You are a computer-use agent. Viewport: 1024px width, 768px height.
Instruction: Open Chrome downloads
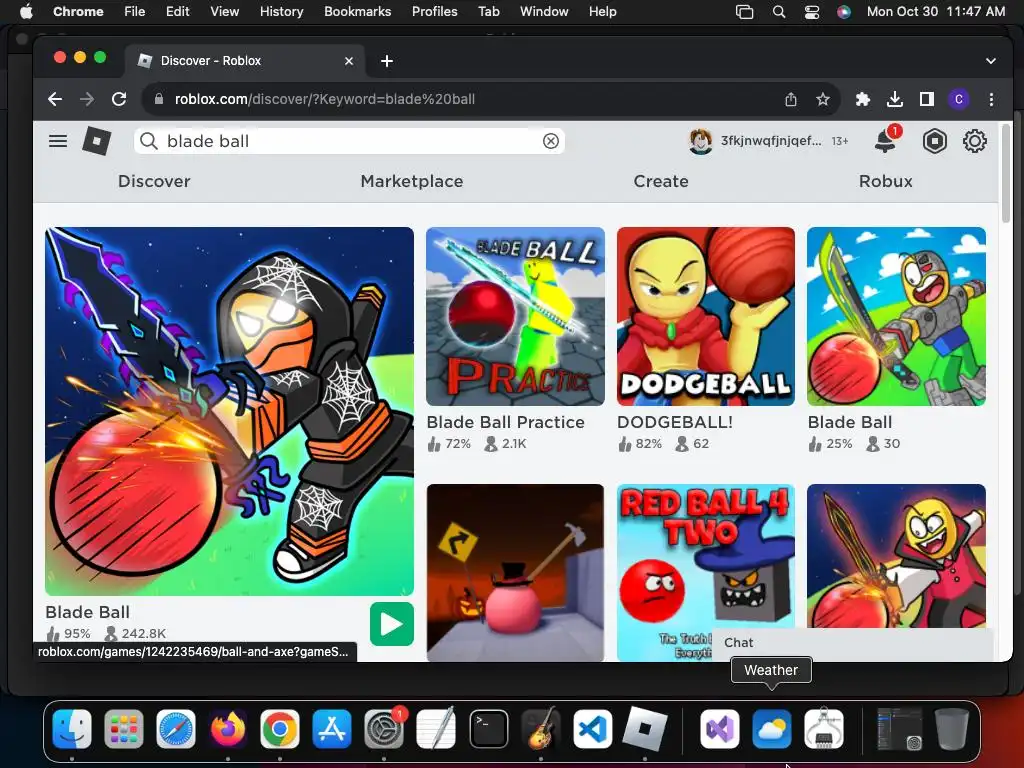point(895,99)
